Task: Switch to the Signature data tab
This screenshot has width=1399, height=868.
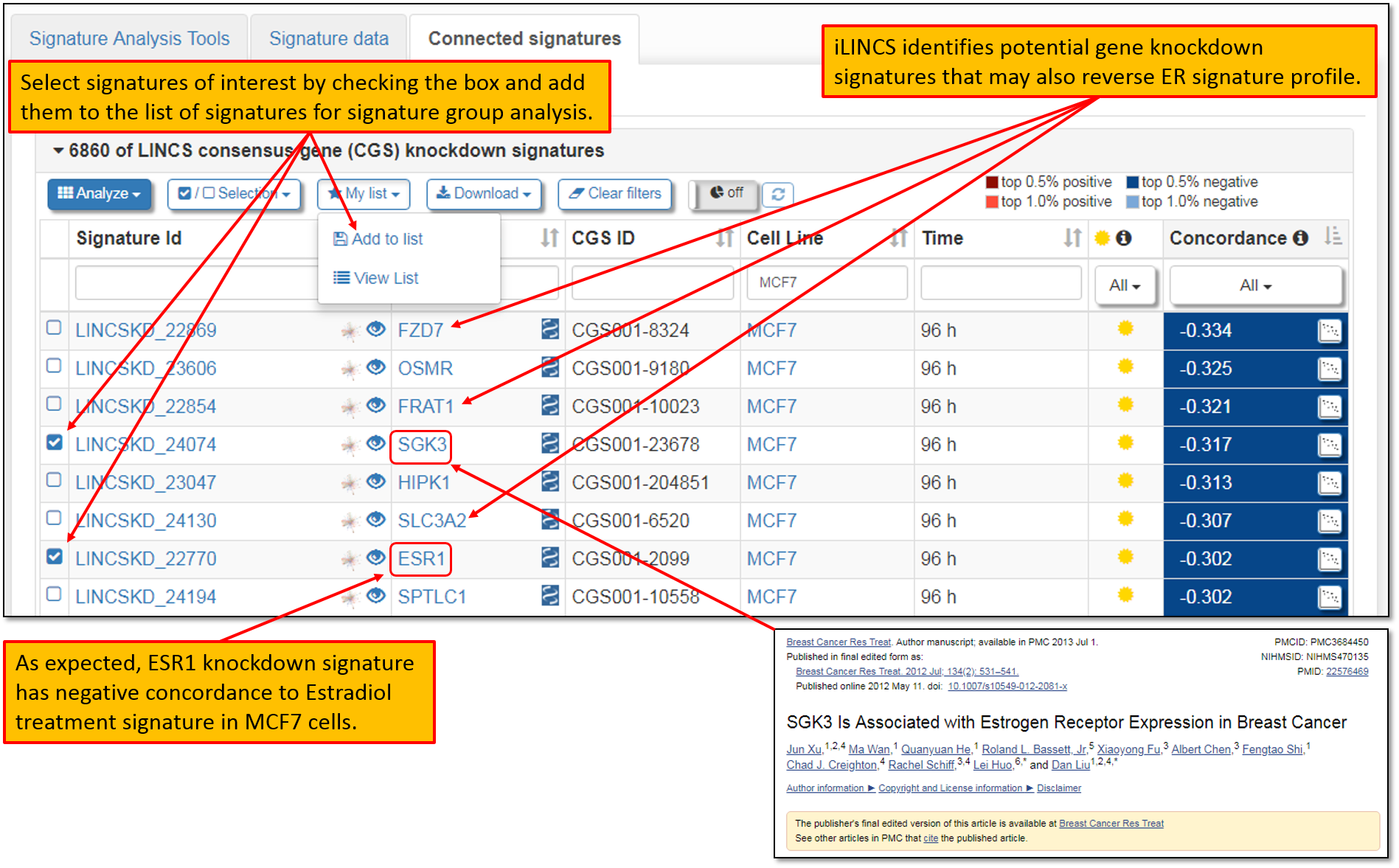Action: tap(328, 38)
